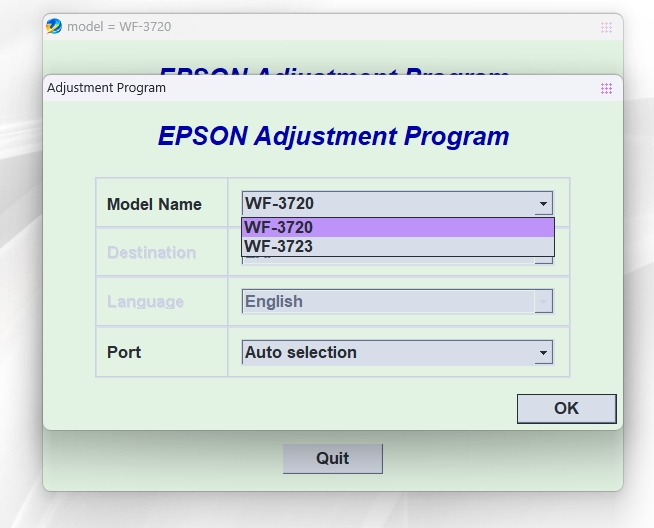654x528 pixels.
Task: Click the Adjustment Program dialog title bar
Action: 300,88
